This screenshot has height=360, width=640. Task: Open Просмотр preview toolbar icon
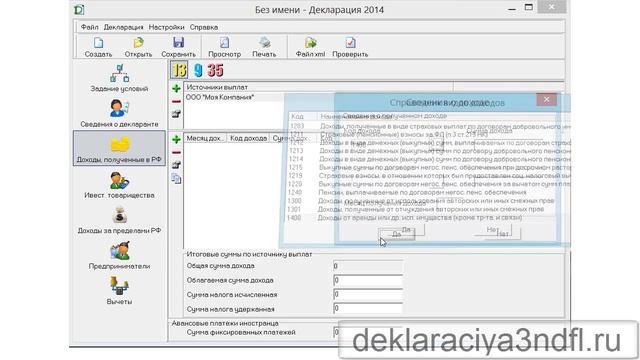tap(224, 47)
